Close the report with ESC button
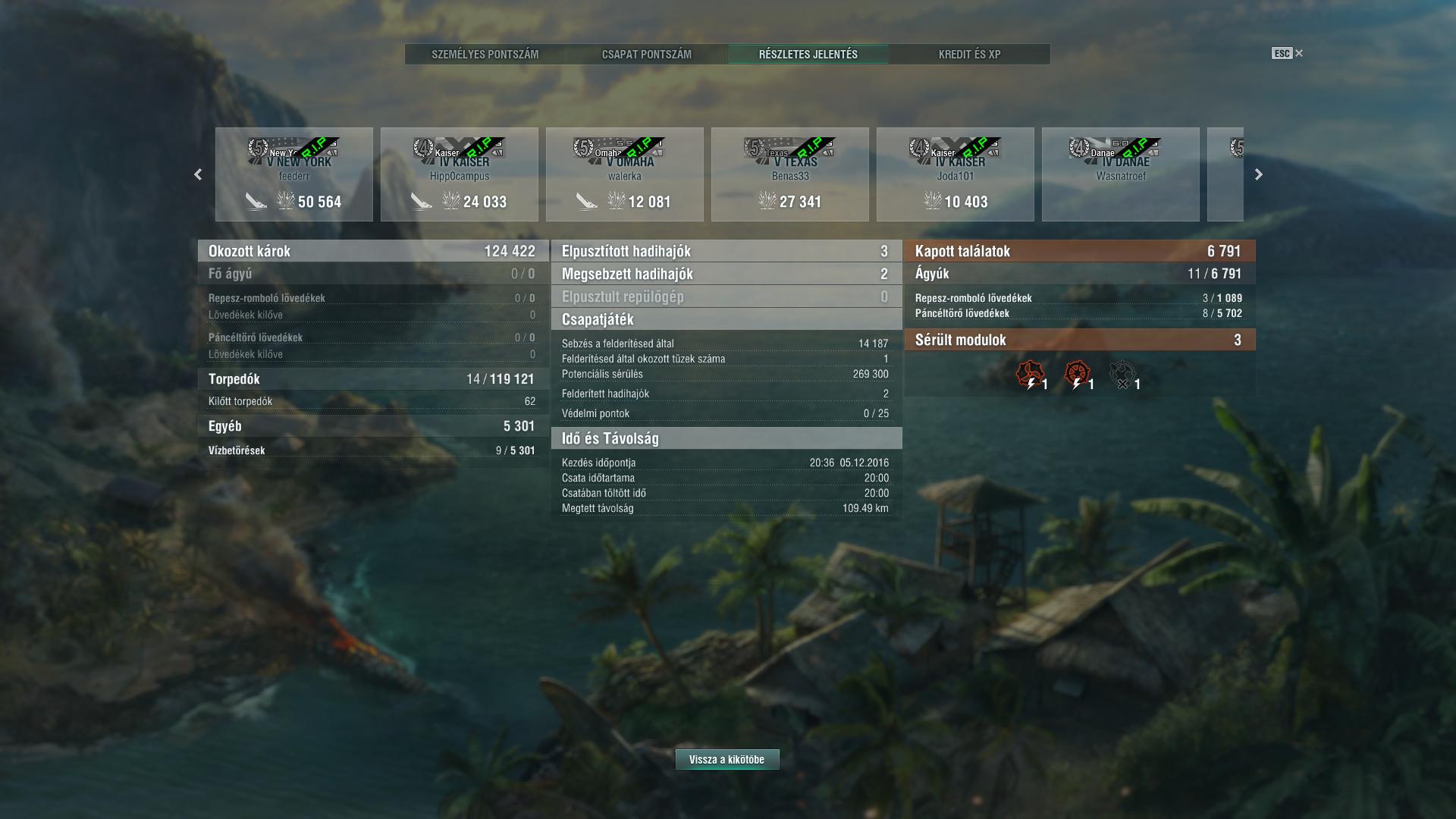 point(1287,53)
